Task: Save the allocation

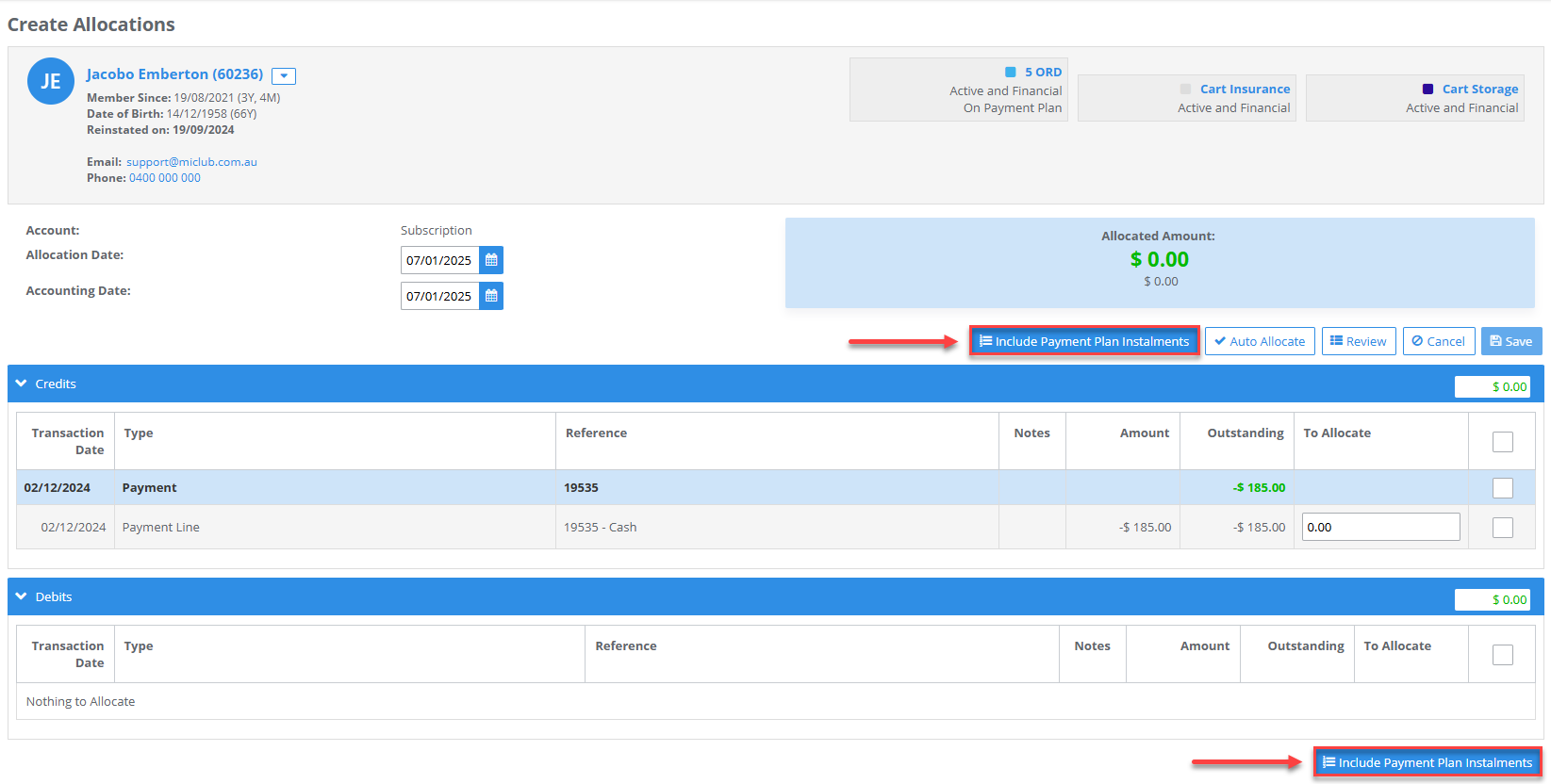Action: (1511, 341)
